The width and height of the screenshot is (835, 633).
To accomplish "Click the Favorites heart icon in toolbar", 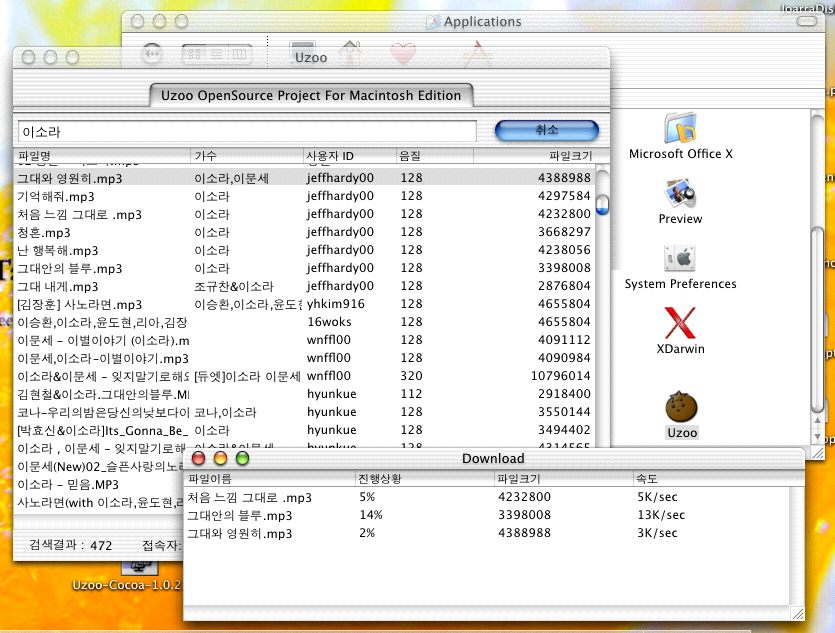I will pos(403,54).
